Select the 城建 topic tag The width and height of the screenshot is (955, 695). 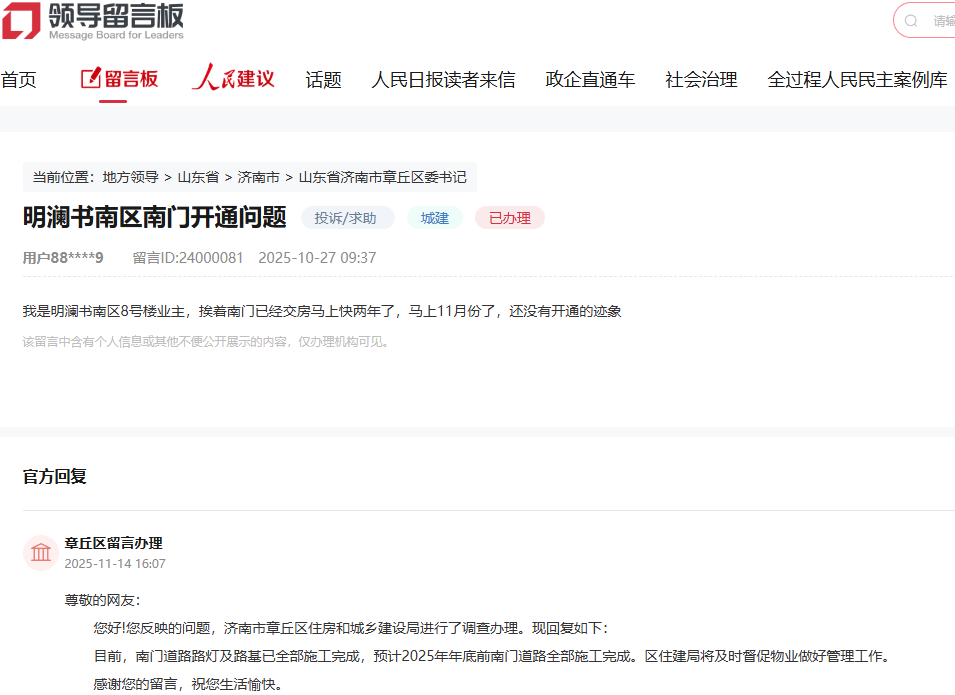[434, 218]
